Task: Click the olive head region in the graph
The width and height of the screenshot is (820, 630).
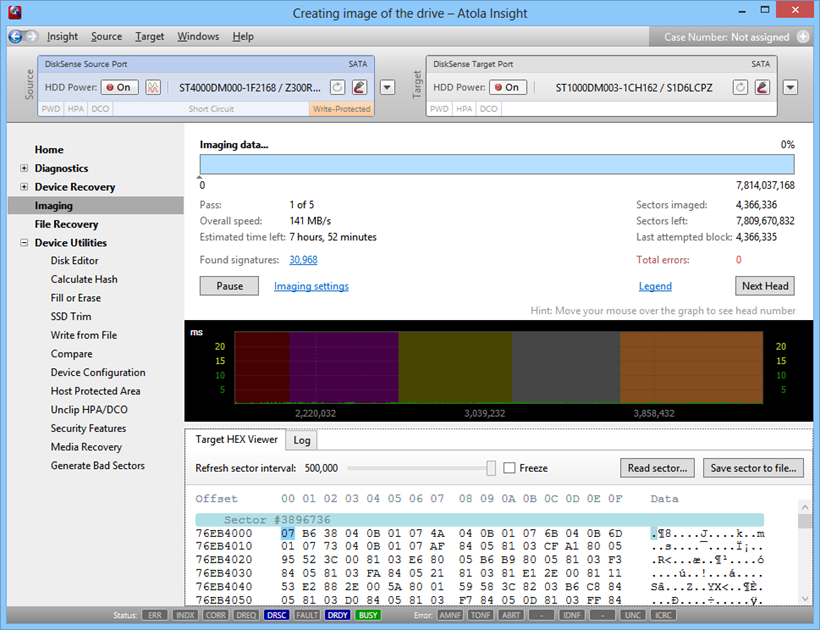Action: 455,367
